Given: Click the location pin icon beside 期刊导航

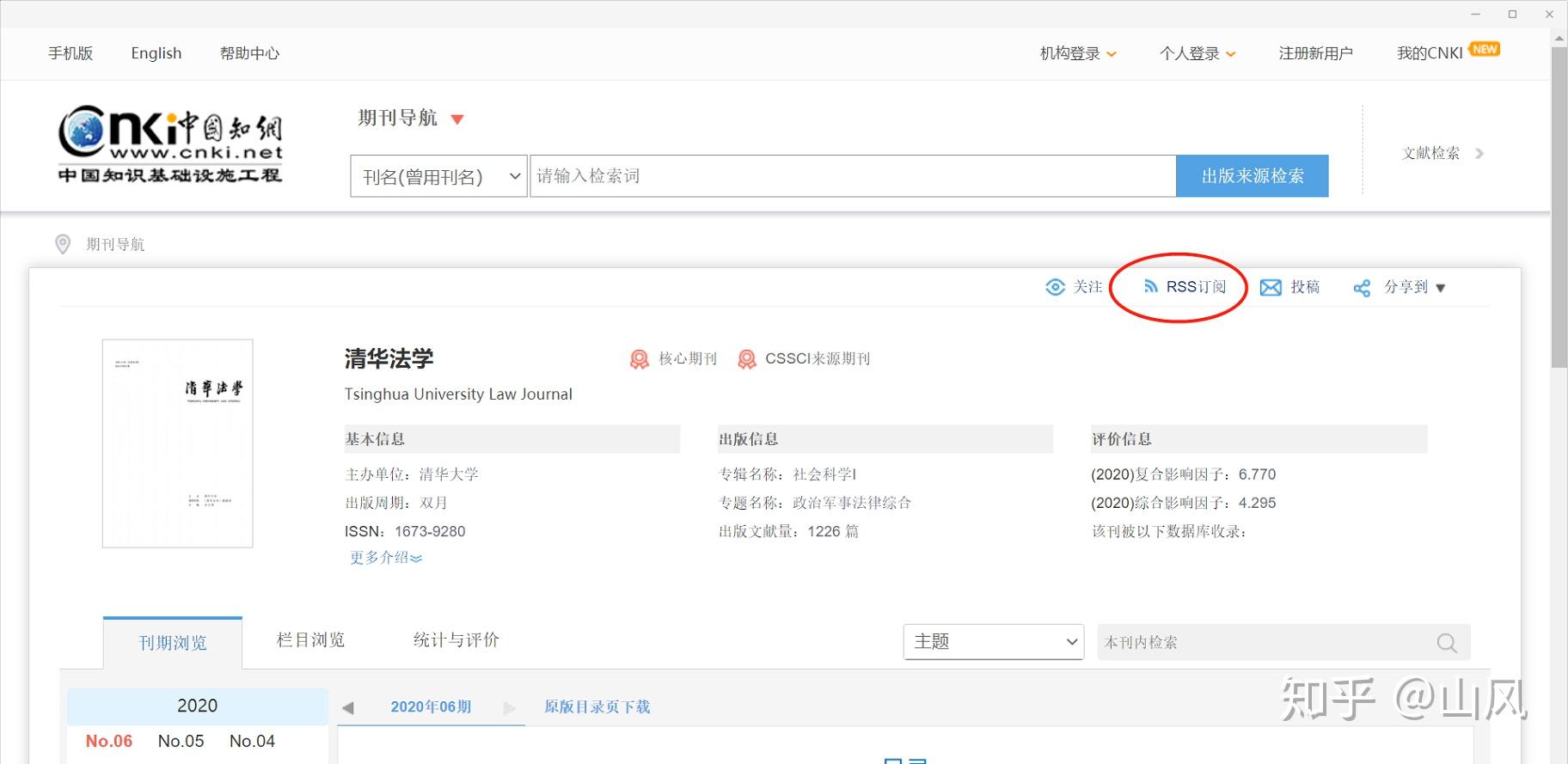Looking at the screenshot, I should coord(63,244).
